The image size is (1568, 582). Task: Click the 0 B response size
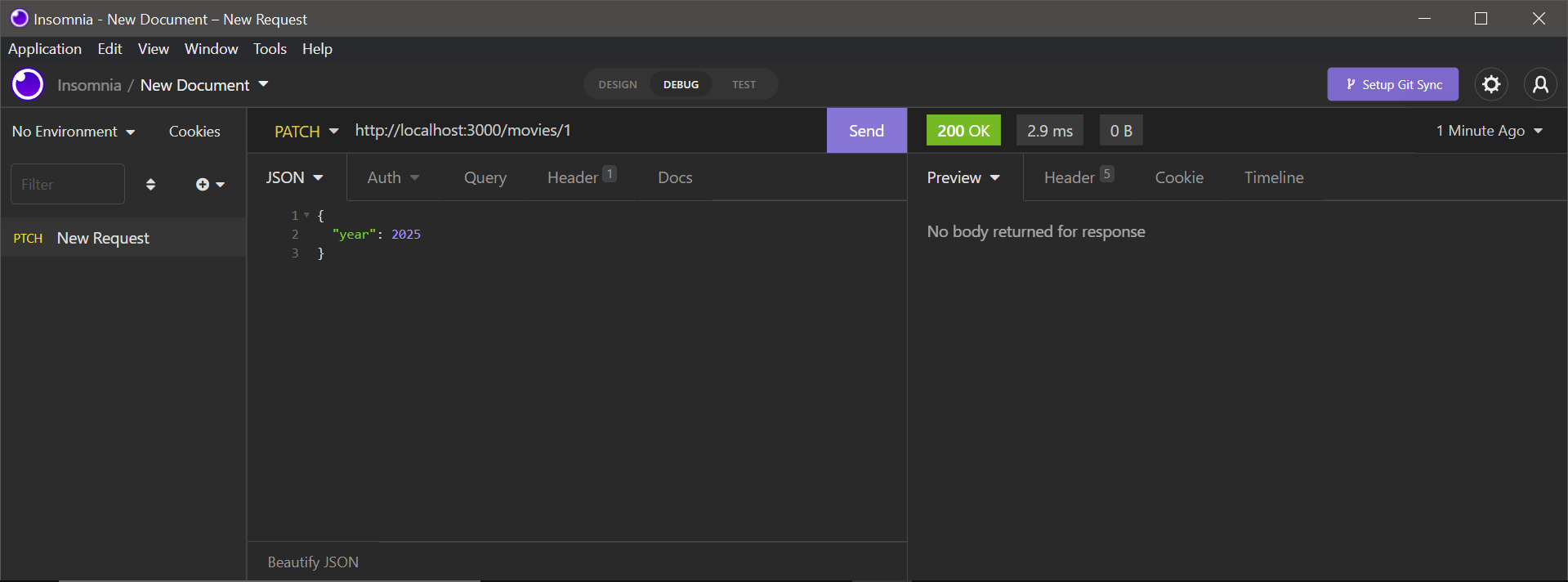(1121, 131)
